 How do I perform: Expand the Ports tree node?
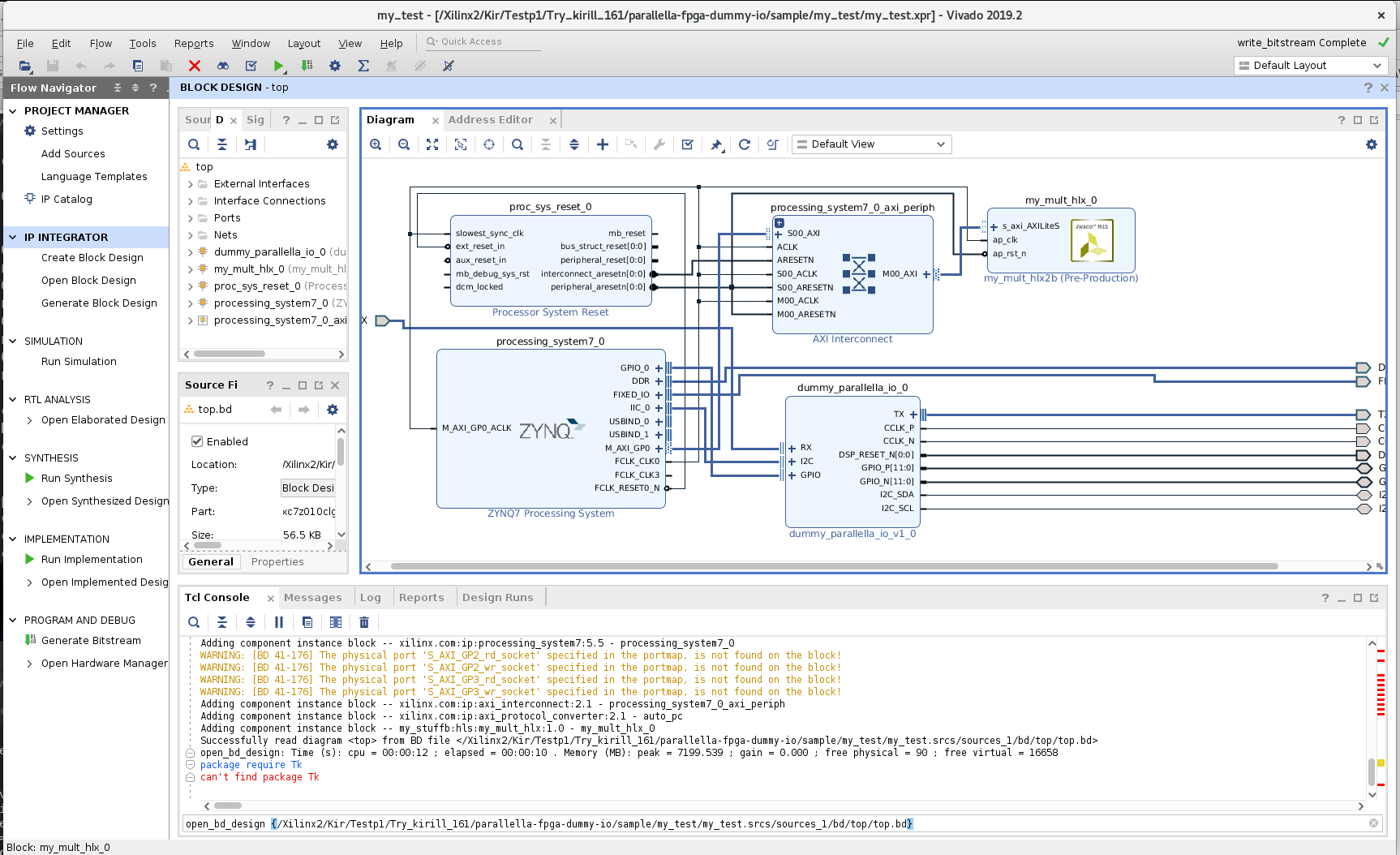click(191, 218)
